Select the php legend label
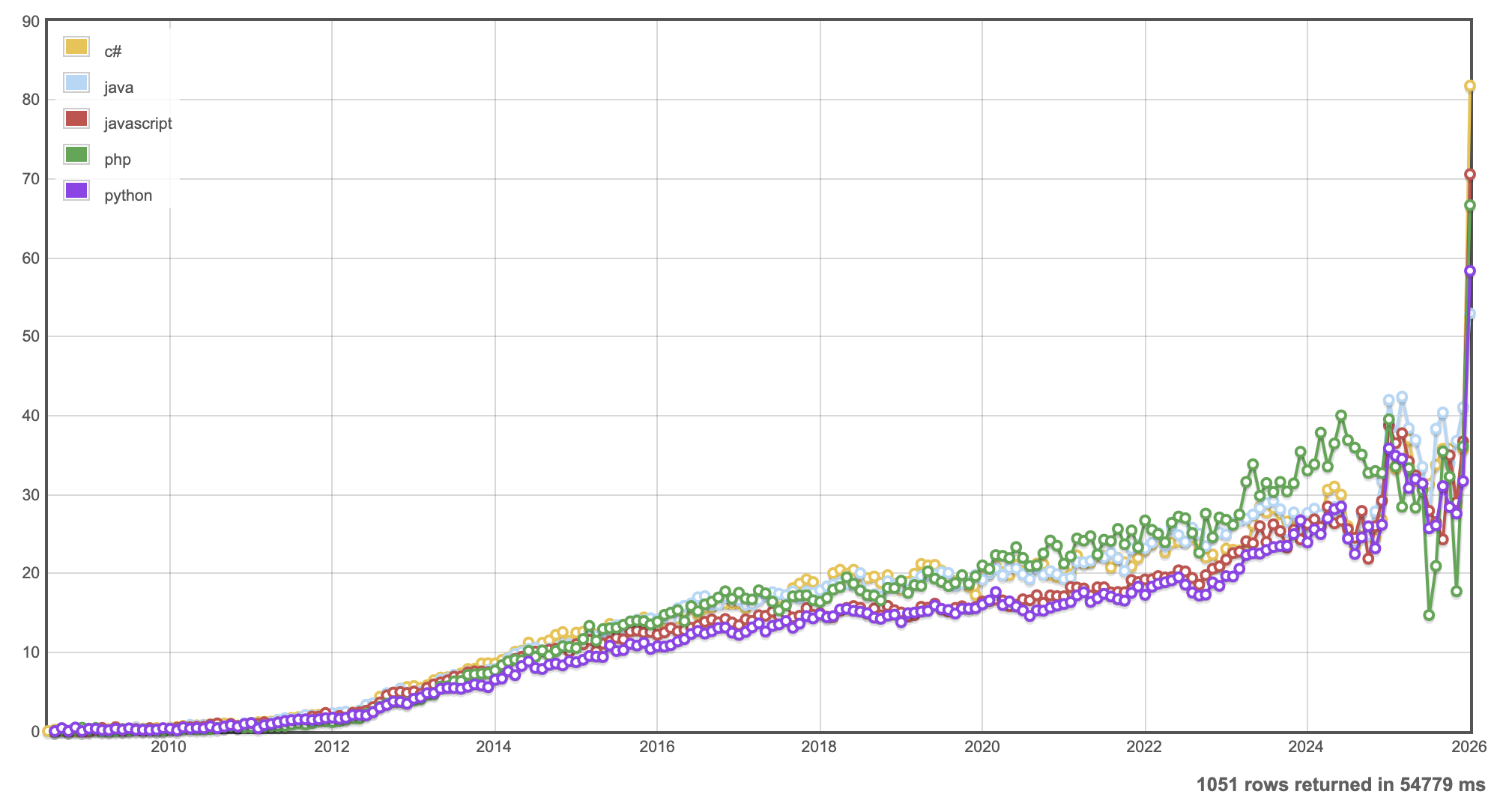This screenshot has width=1509, height=812. pyautogui.click(x=118, y=160)
